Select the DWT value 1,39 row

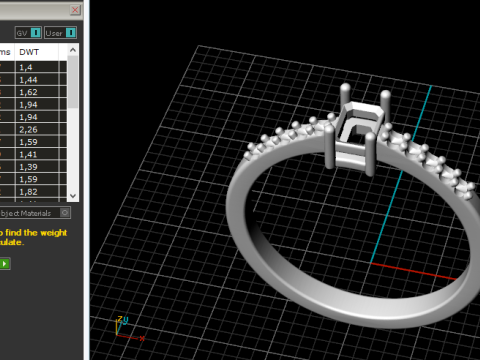33,167
